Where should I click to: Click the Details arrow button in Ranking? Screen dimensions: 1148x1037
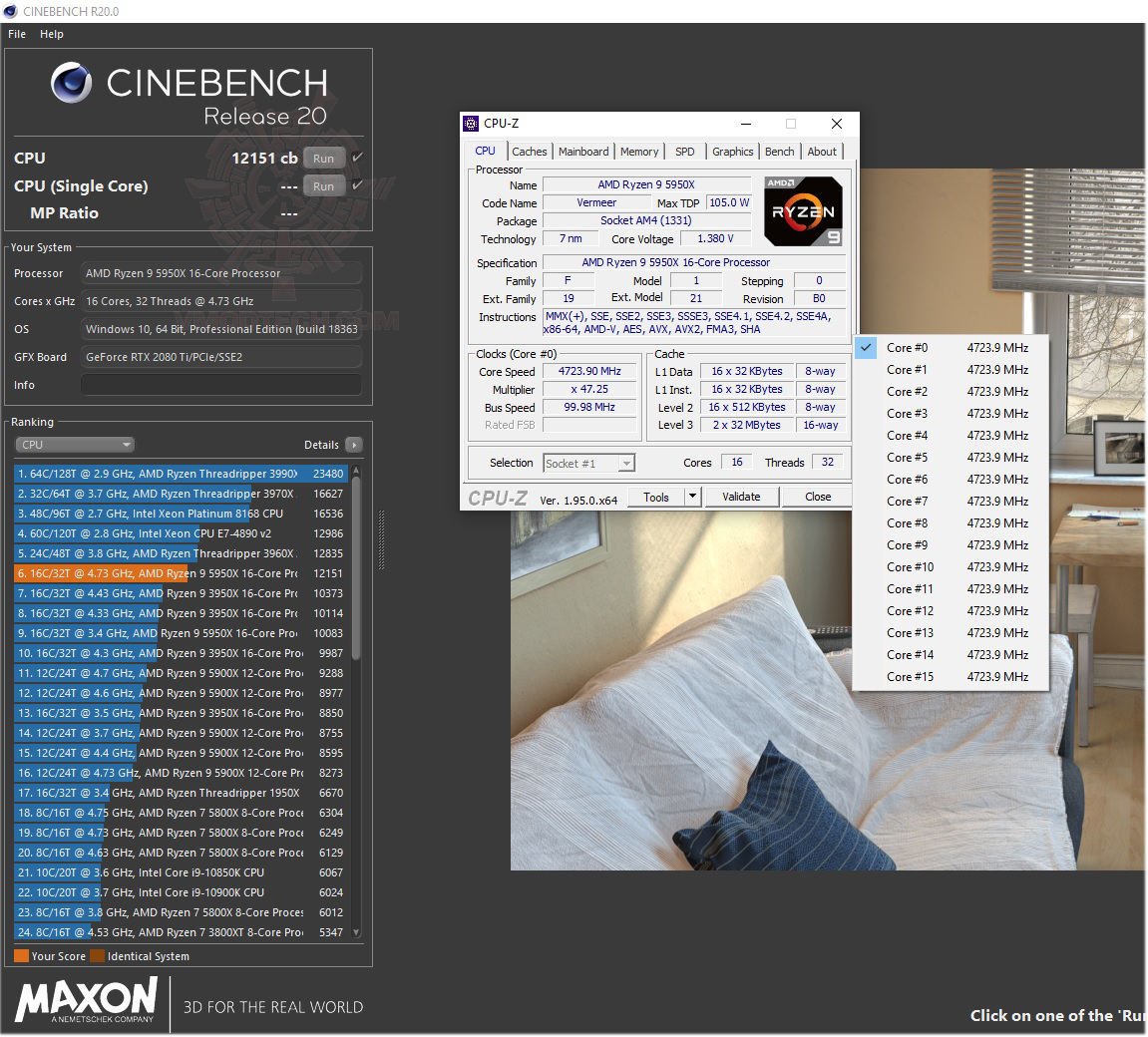tap(354, 445)
